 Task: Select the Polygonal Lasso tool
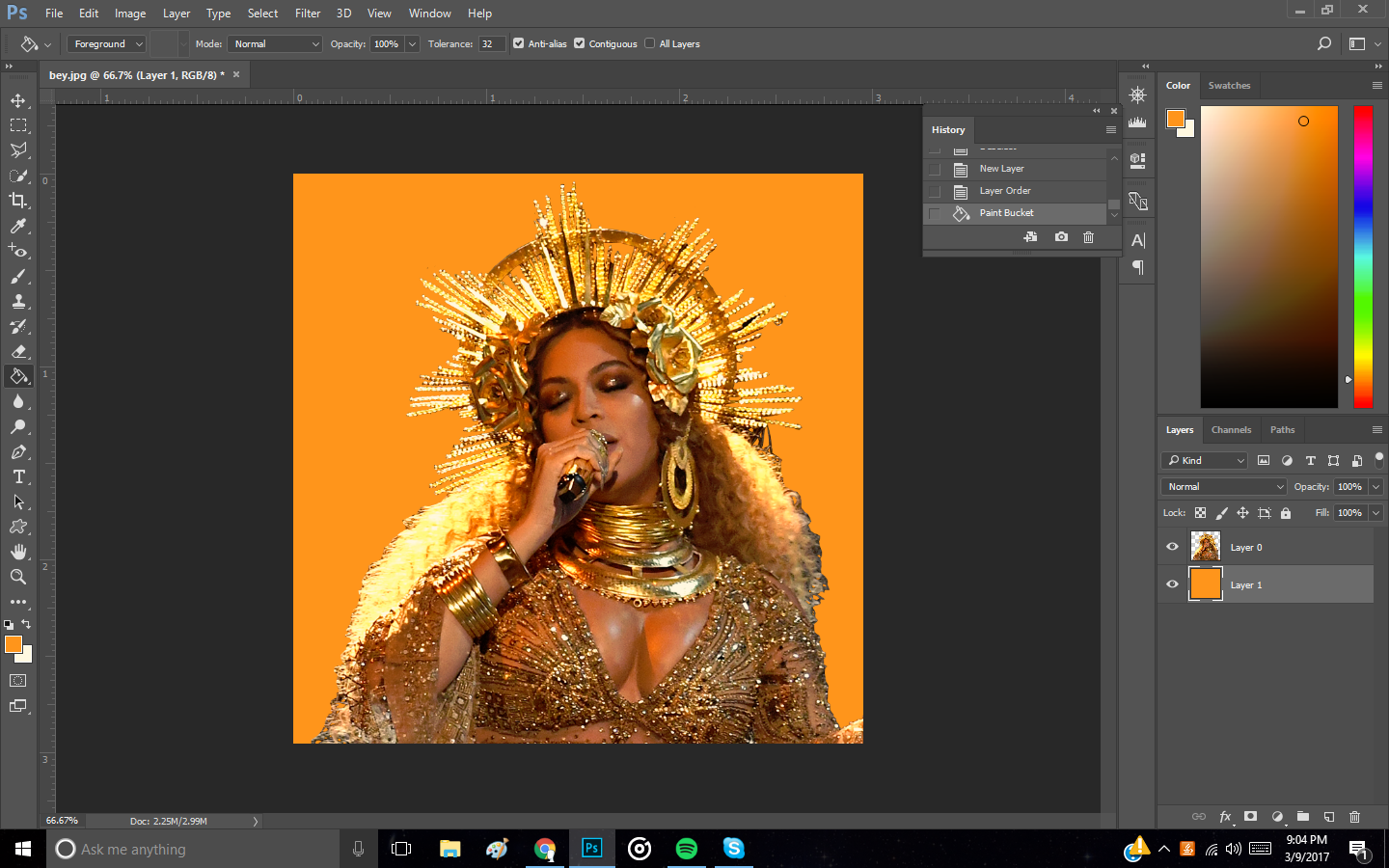point(18,150)
